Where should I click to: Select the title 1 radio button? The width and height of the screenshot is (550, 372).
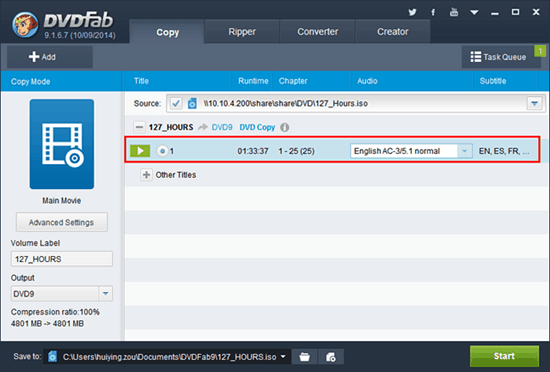click(x=162, y=151)
